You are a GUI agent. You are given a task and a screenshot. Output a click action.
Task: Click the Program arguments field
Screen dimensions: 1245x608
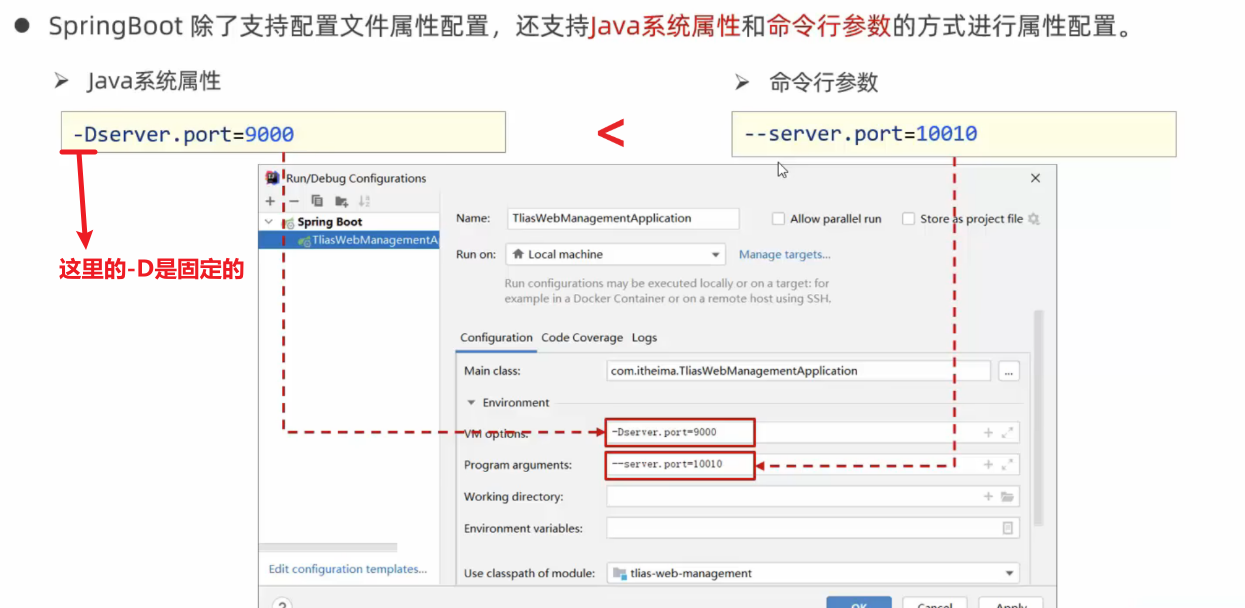click(x=811, y=465)
